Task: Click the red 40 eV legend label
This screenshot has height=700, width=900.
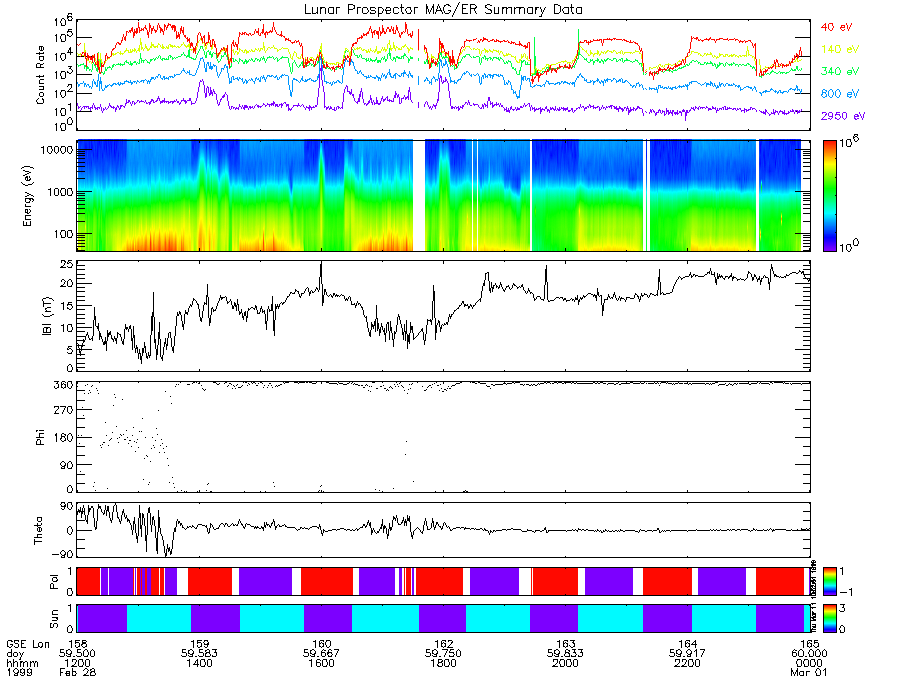Action: pyautogui.click(x=836, y=27)
